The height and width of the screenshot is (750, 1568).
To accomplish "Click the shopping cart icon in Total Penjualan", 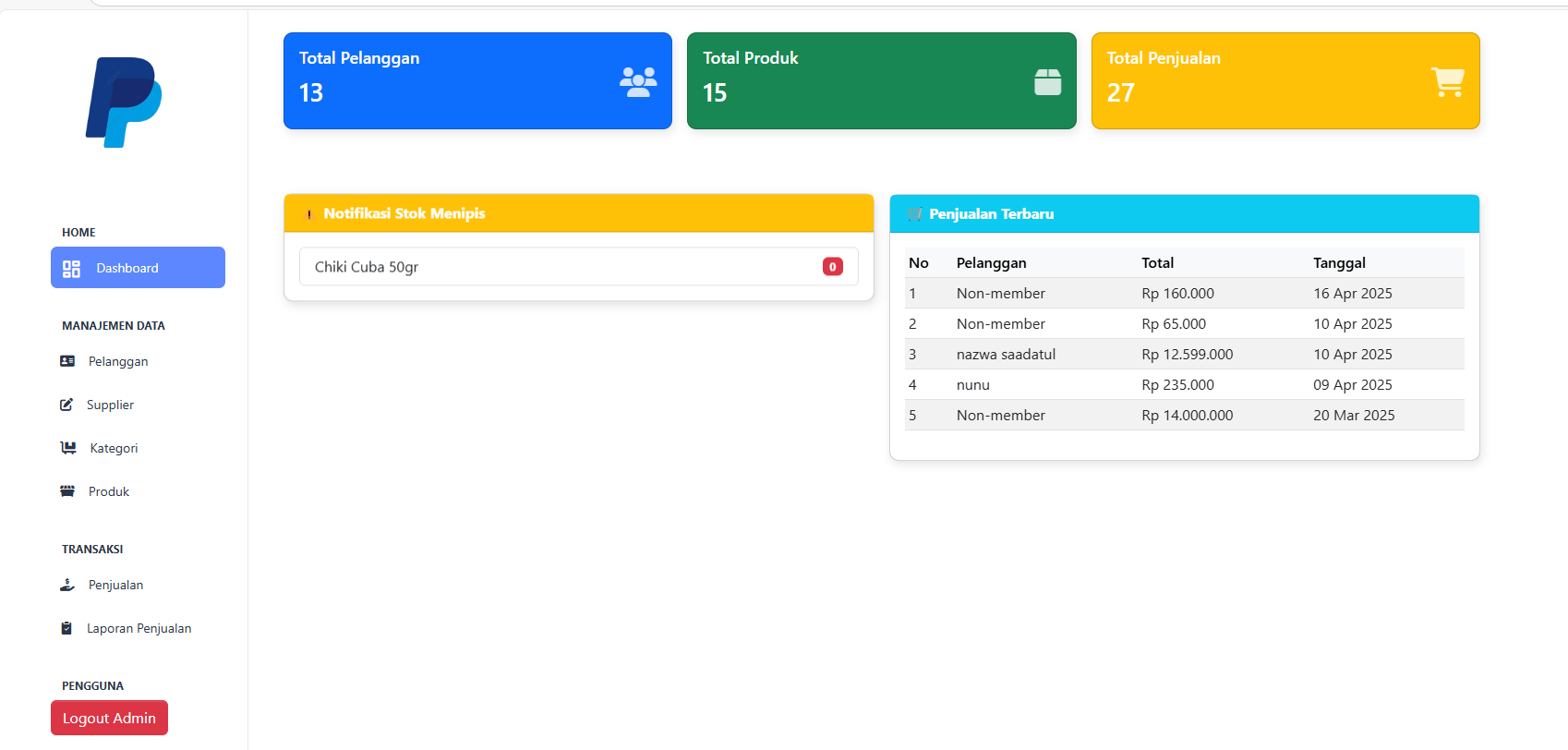I will click(1447, 82).
